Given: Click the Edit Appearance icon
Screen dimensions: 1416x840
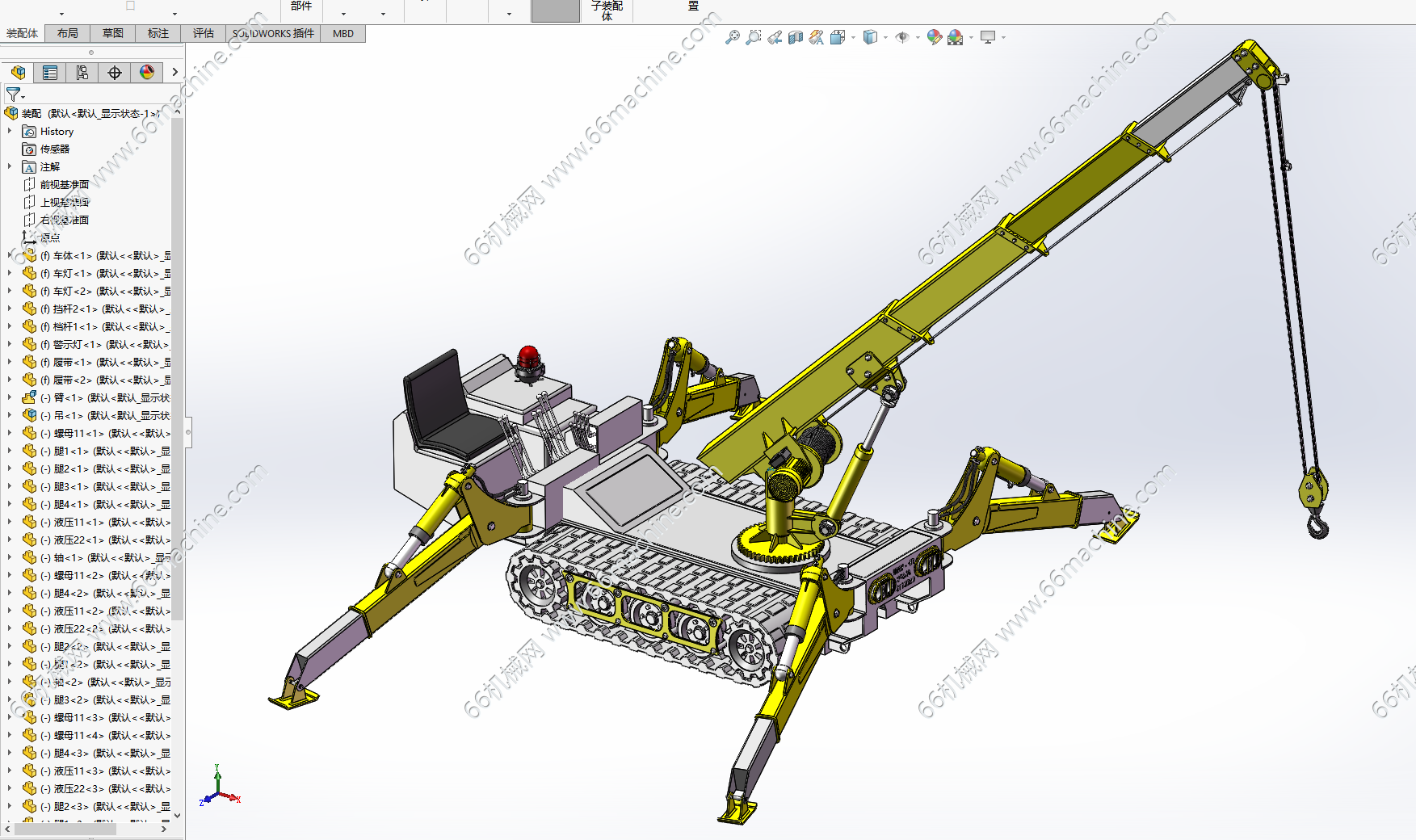Looking at the screenshot, I should click(x=934, y=37).
